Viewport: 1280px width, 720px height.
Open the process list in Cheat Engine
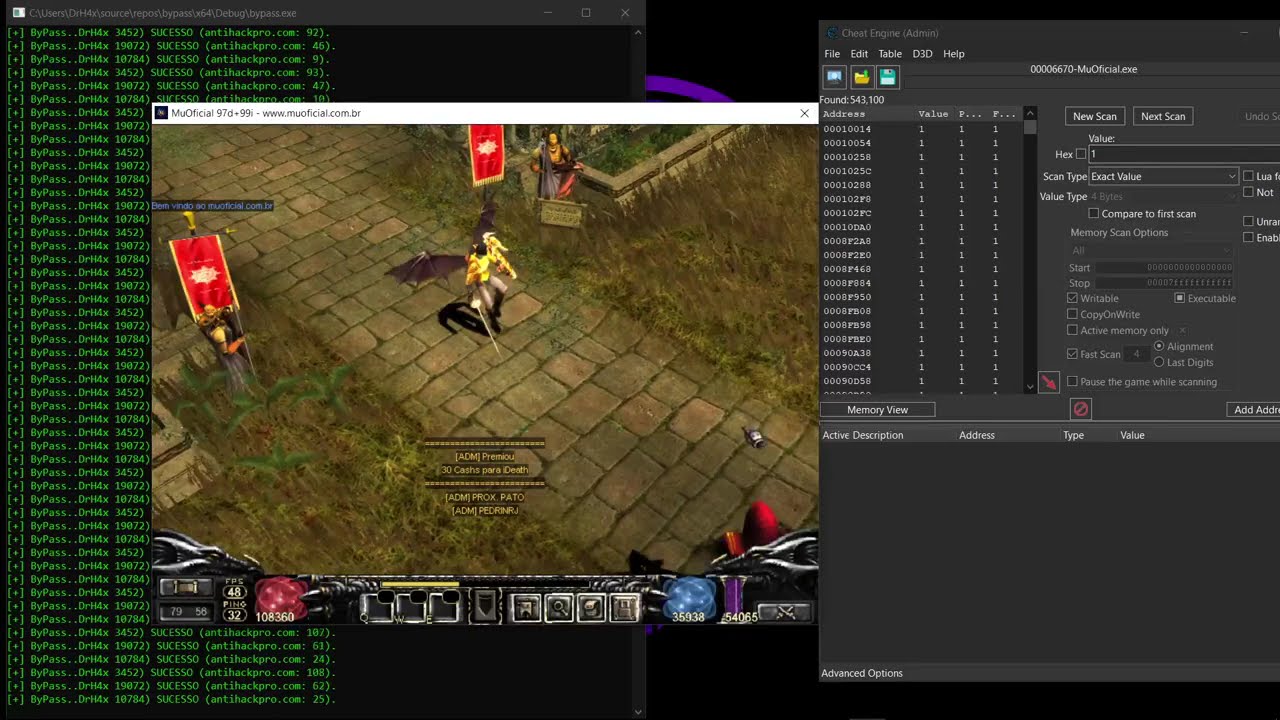pos(834,77)
